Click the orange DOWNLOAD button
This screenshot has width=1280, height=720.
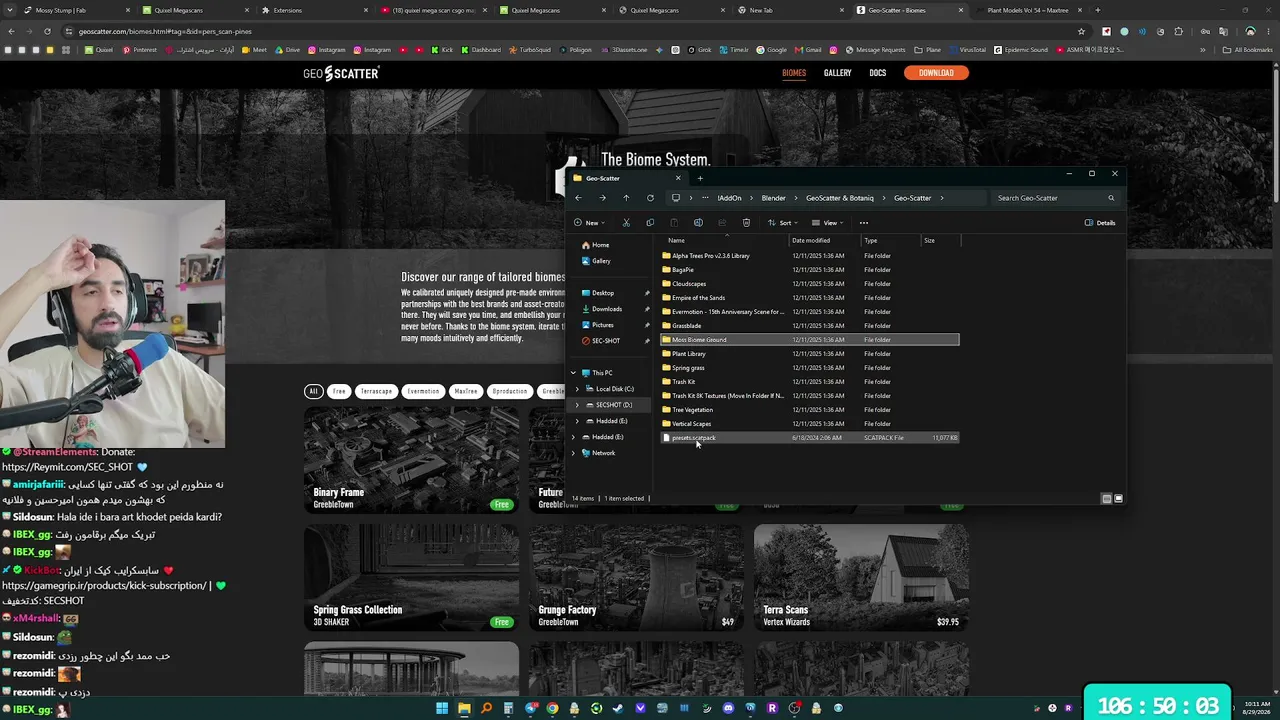(x=936, y=73)
